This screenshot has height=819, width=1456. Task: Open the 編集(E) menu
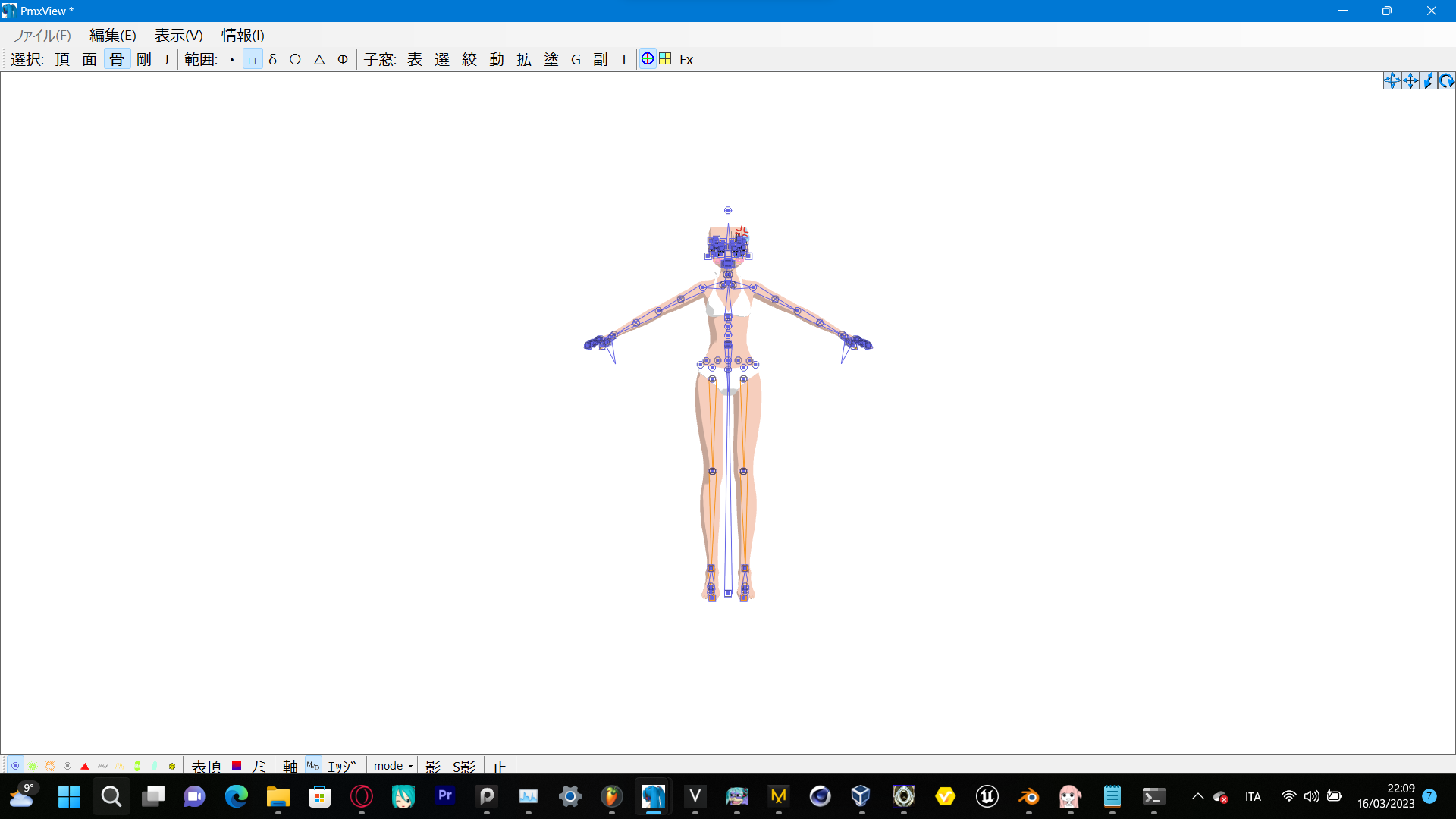tap(113, 35)
